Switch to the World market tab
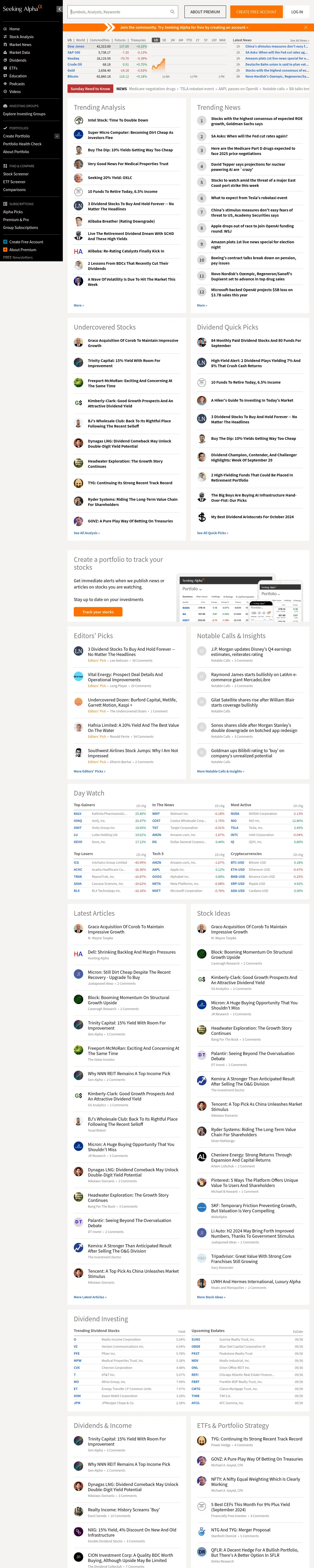 tap(81, 40)
